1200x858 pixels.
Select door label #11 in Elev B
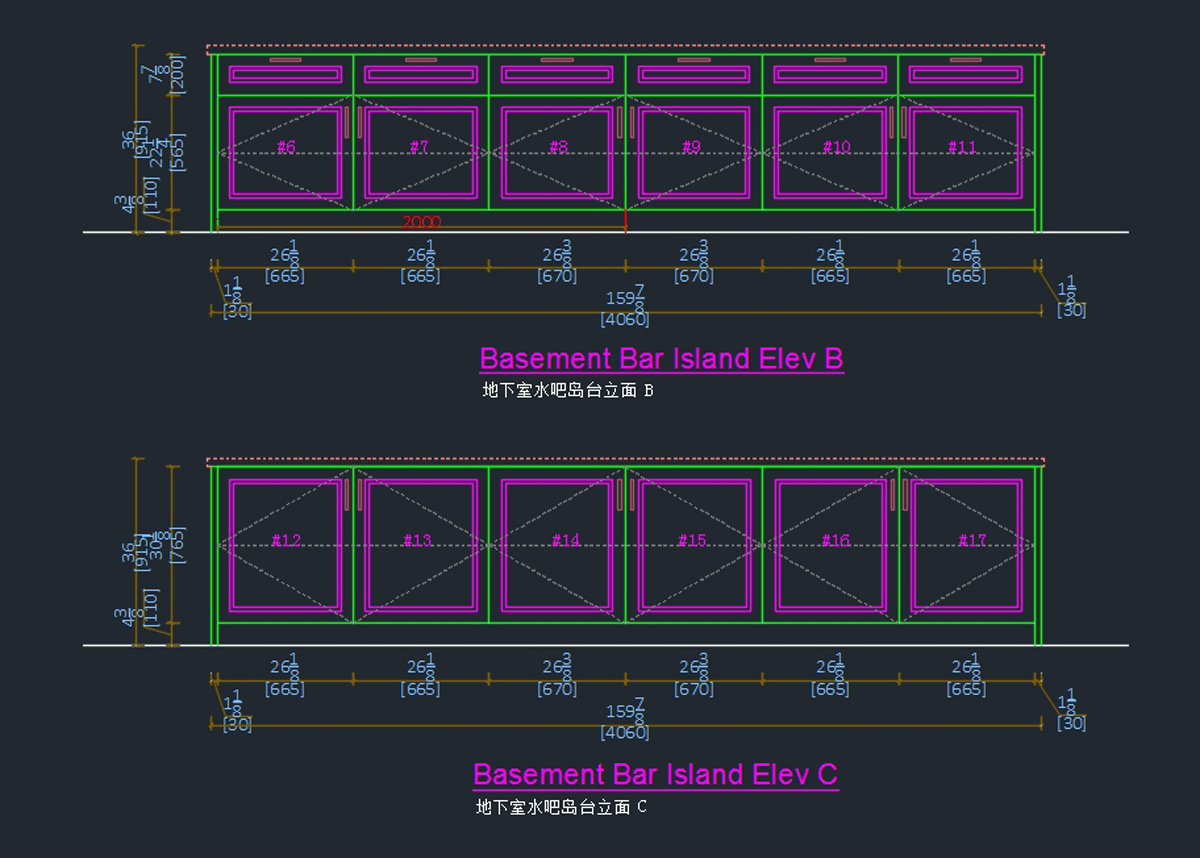[962, 148]
